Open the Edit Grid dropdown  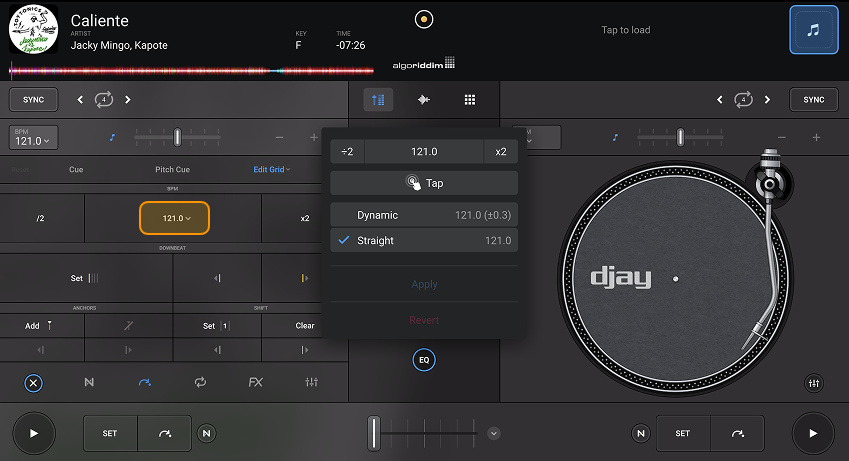pyautogui.click(x=272, y=170)
